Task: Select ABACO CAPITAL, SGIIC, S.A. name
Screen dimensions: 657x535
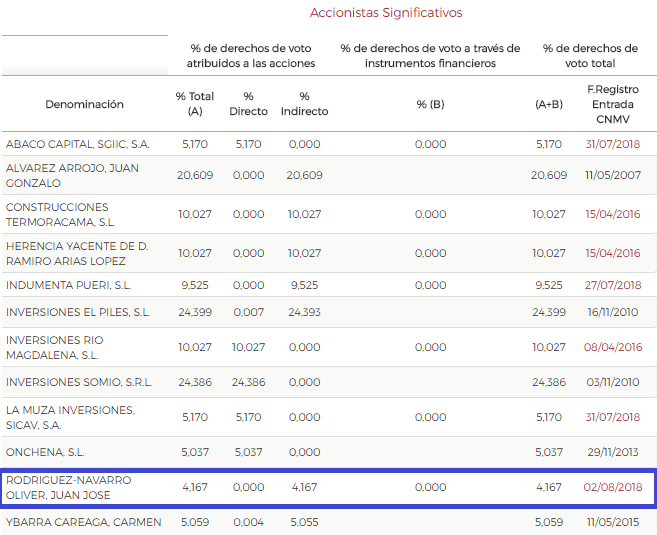Action: point(78,144)
